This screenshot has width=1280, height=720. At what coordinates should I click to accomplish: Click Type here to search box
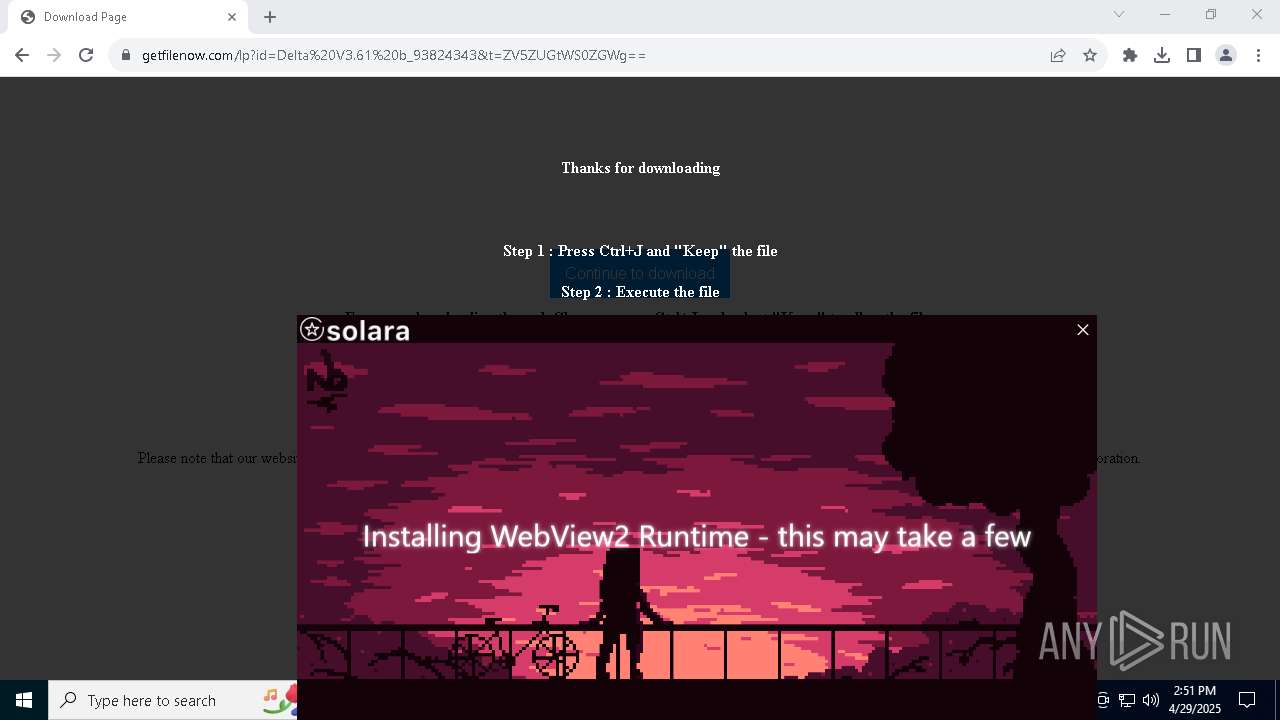173,700
